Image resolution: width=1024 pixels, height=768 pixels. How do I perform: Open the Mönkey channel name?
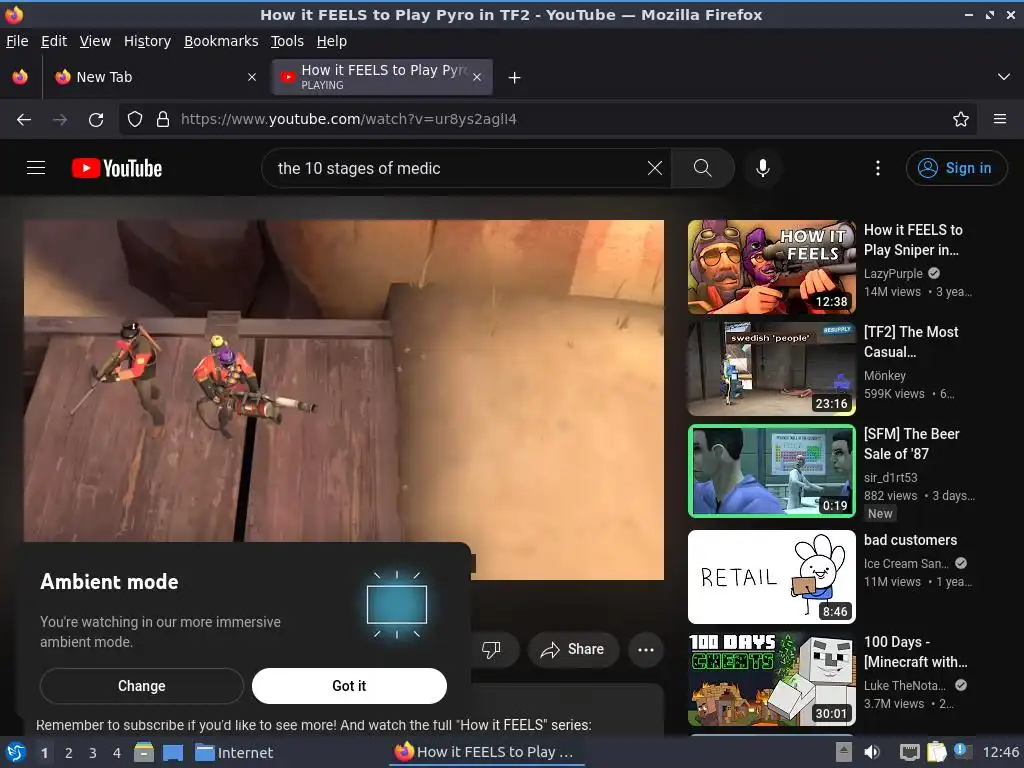pos(885,376)
